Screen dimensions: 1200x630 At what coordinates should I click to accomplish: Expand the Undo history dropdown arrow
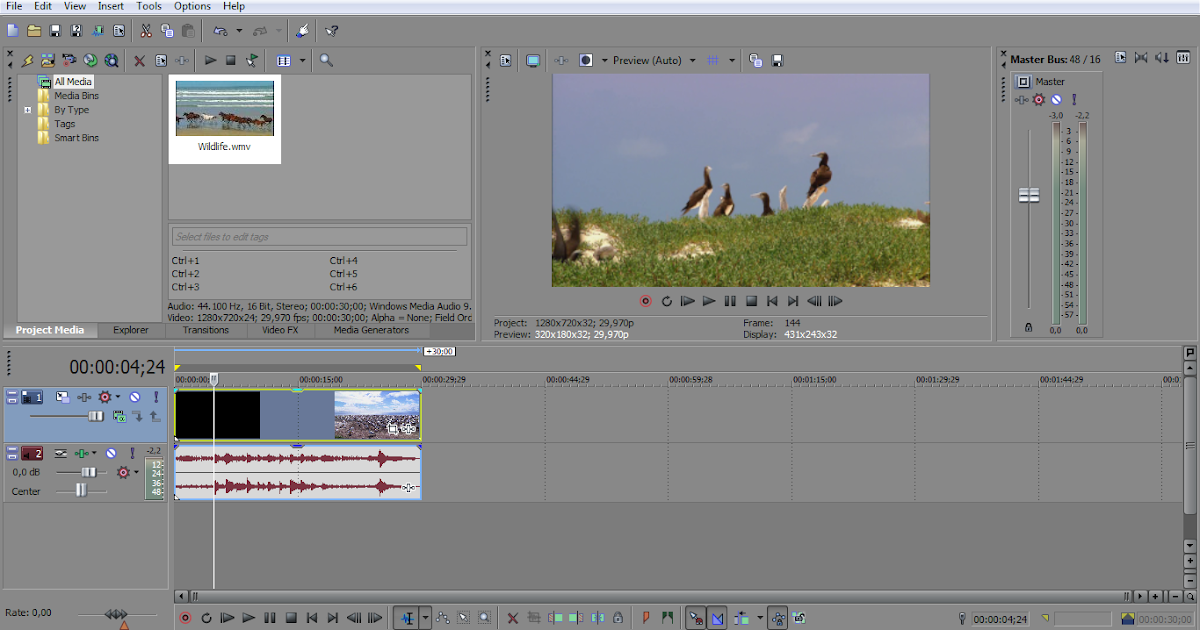coord(239,31)
